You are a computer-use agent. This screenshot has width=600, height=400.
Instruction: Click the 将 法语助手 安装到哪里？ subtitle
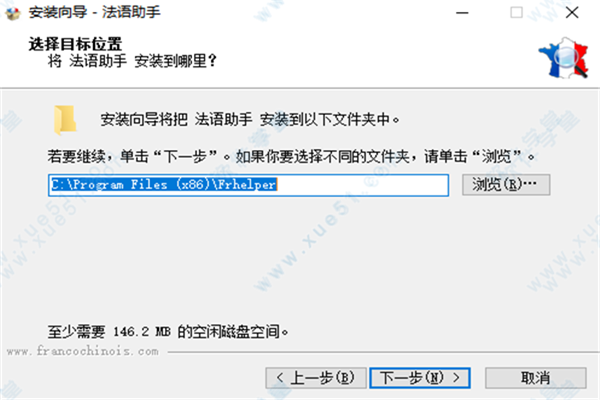point(132,61)
